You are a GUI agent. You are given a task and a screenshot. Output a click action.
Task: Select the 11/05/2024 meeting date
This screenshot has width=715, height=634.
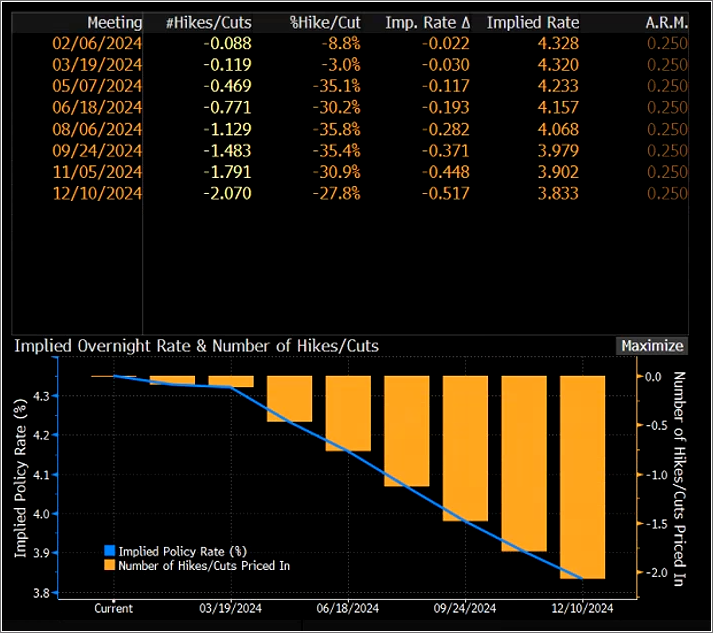(97, 172)
